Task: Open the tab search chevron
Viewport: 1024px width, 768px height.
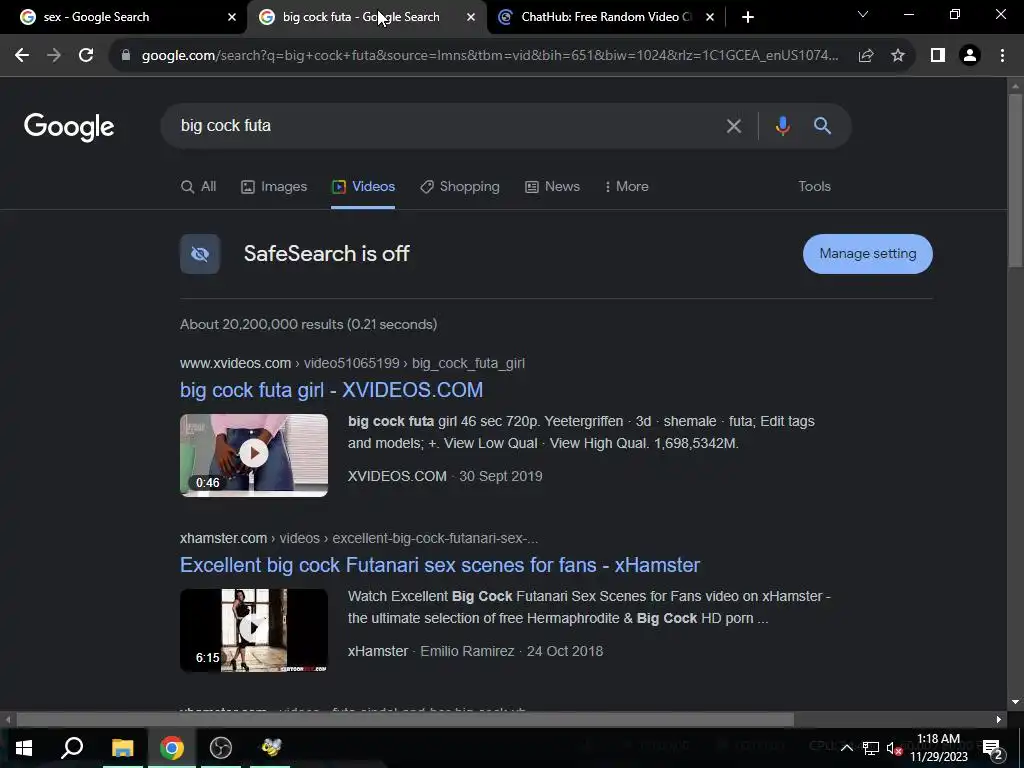Action: (x=863, y=14)
